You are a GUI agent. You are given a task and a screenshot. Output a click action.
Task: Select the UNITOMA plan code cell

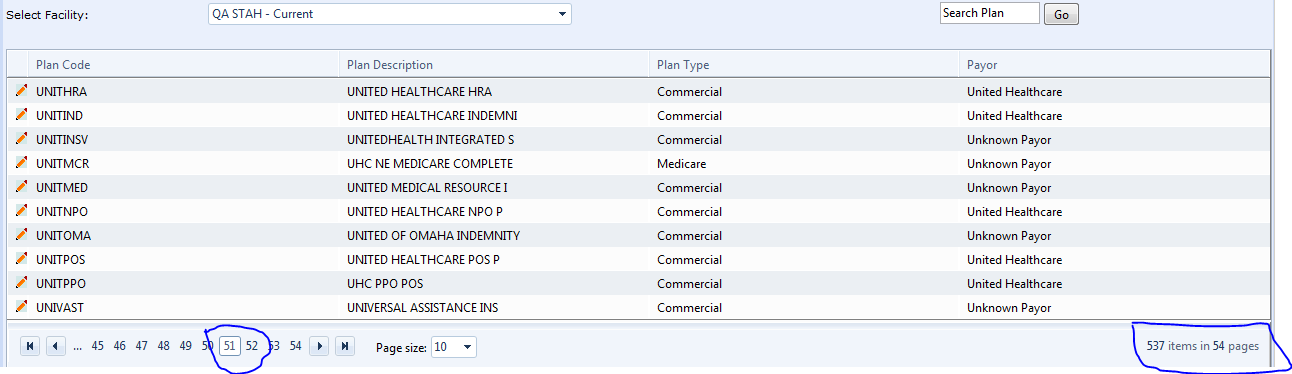coord(63,236)
